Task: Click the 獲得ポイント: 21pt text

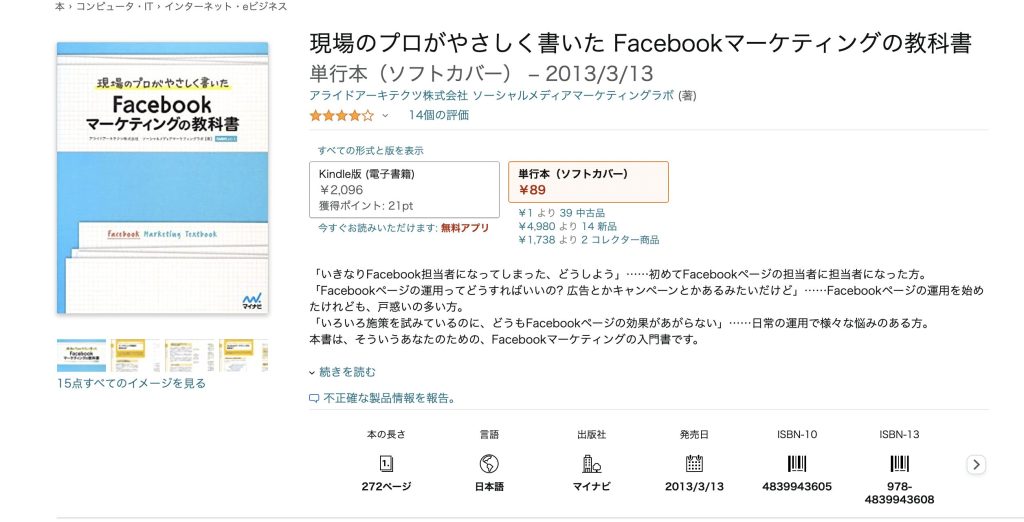Action: coord(366,206)
